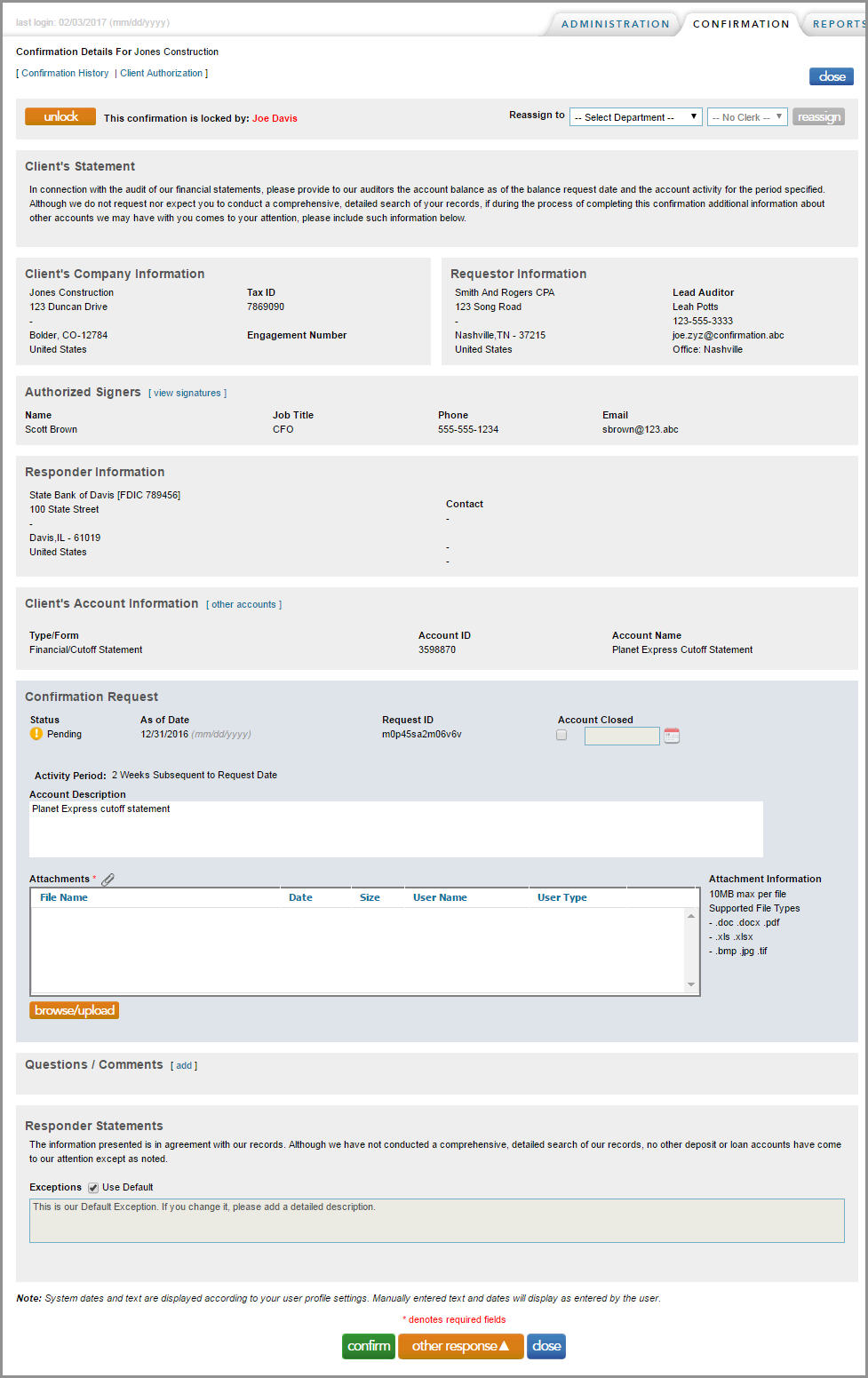Uncheck the Use Default exceptions checkbox
Screen dimensions: 868x1378
(92, 1186)
